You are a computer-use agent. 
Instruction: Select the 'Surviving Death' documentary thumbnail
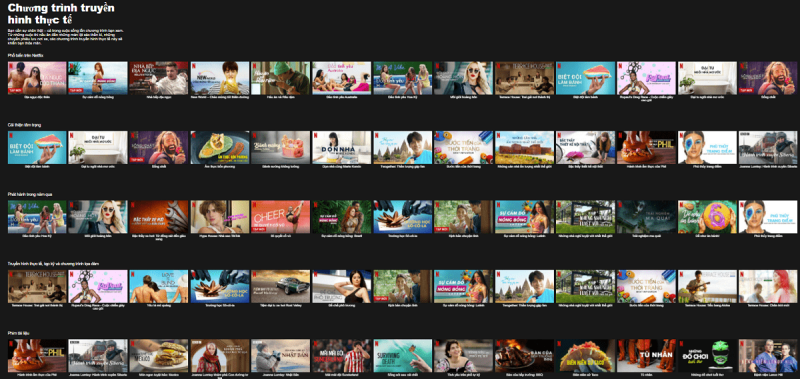pos(403,356)
